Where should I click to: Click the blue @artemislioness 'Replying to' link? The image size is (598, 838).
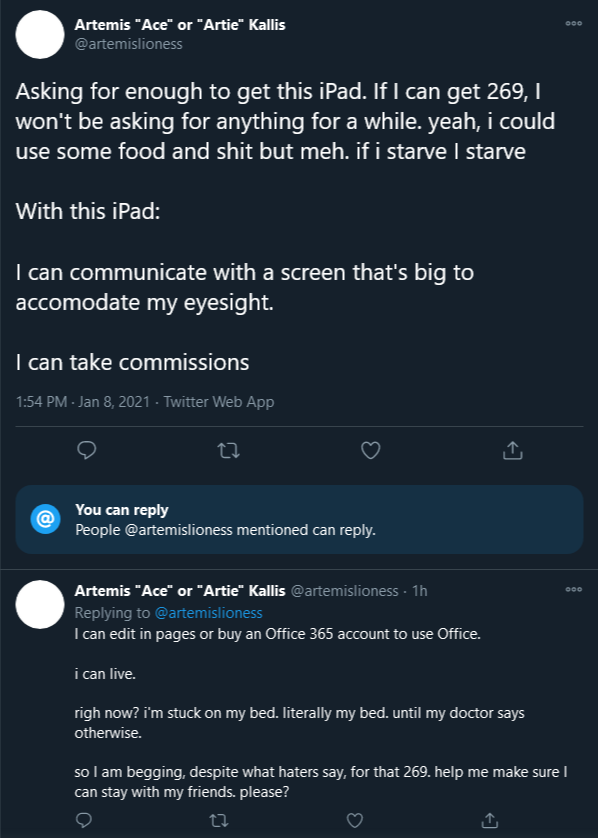click(208, 612)
